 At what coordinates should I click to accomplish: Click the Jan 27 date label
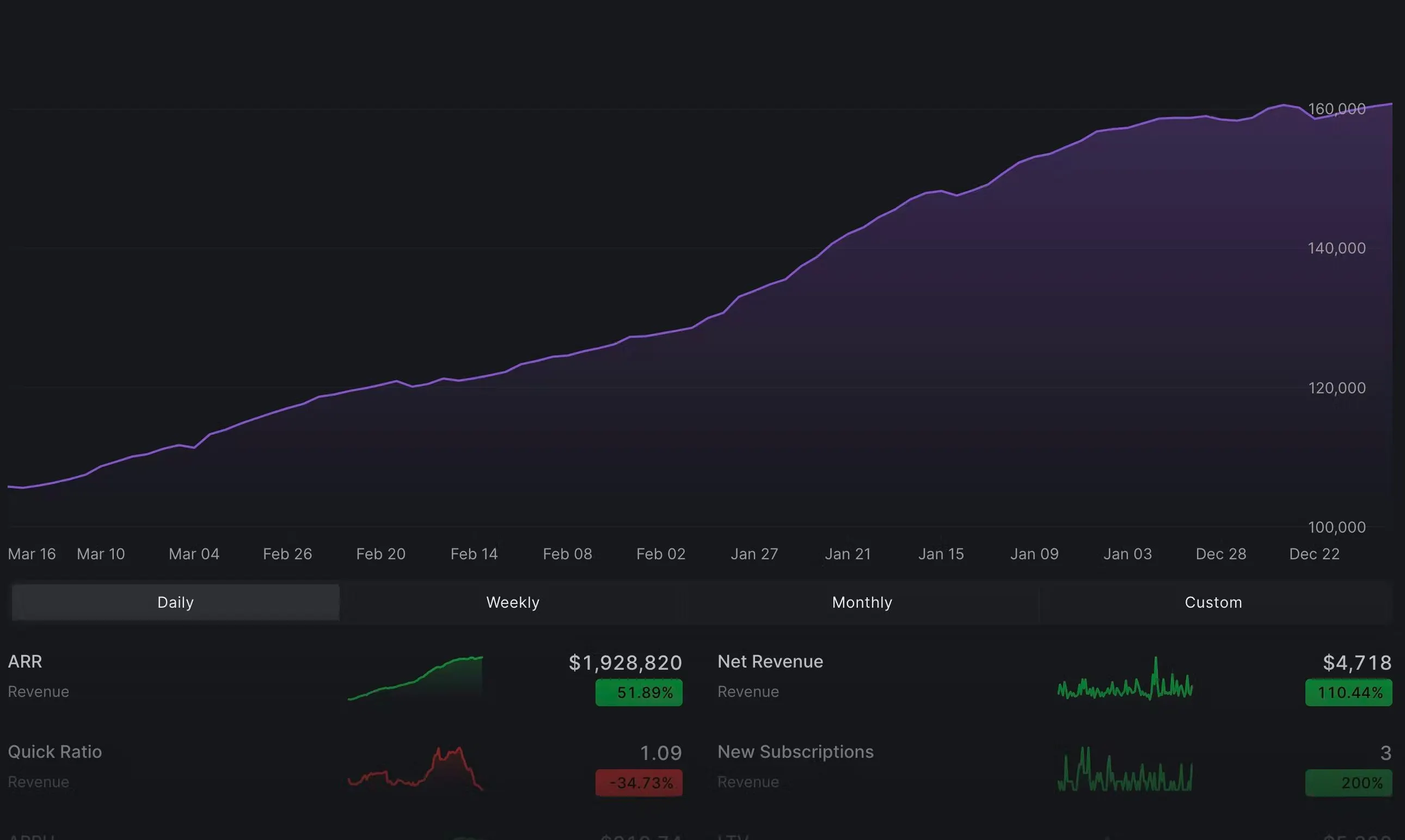[x=754, y=554]
